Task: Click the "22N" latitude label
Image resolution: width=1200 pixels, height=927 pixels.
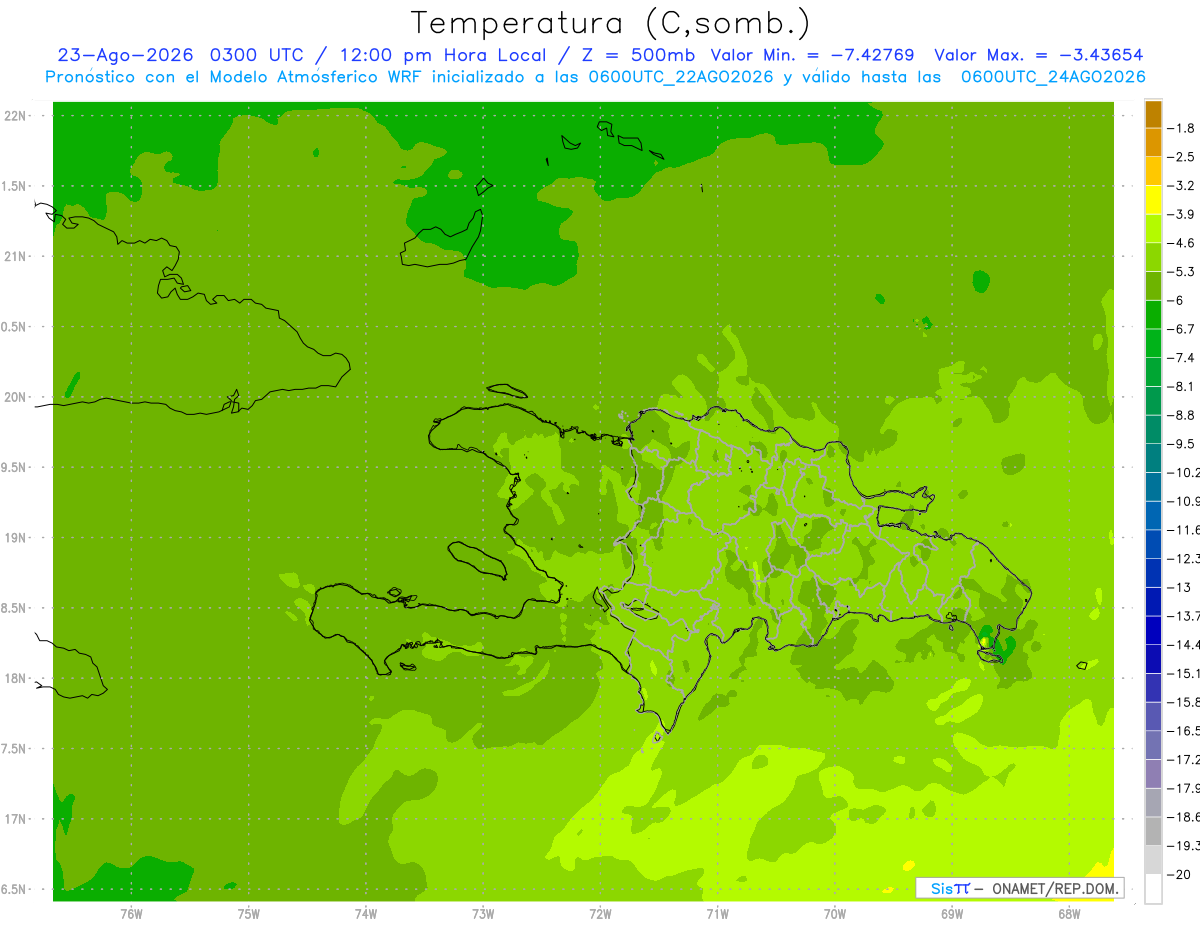Action: [17, 116]
